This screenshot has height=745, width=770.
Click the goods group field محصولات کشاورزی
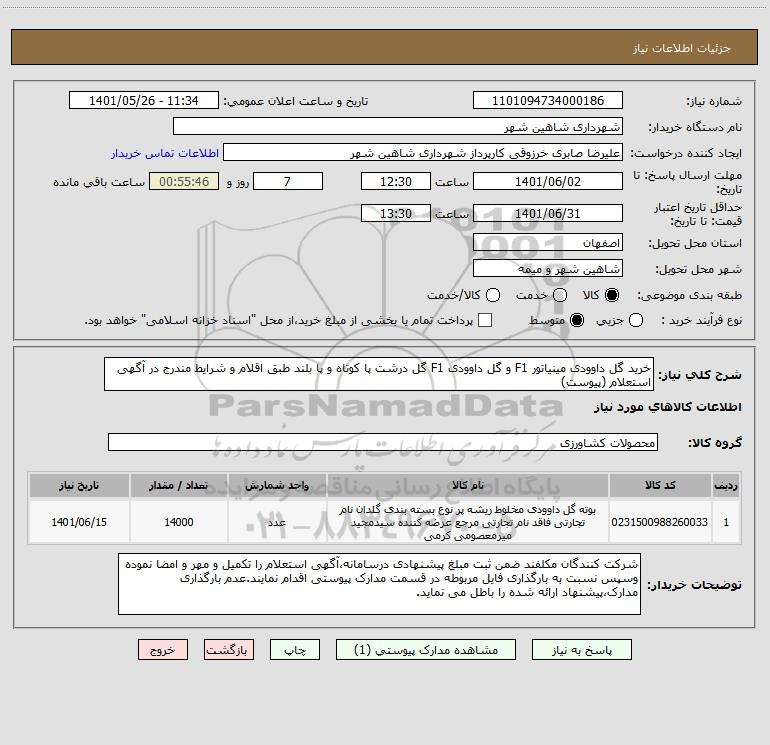(x=383, y=442)
